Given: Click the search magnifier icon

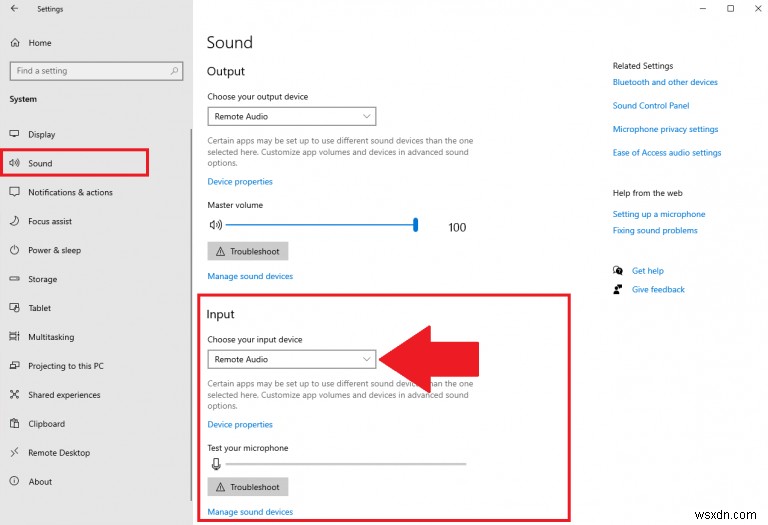Looking at the screenshot, I should click(x=176, y=71).
